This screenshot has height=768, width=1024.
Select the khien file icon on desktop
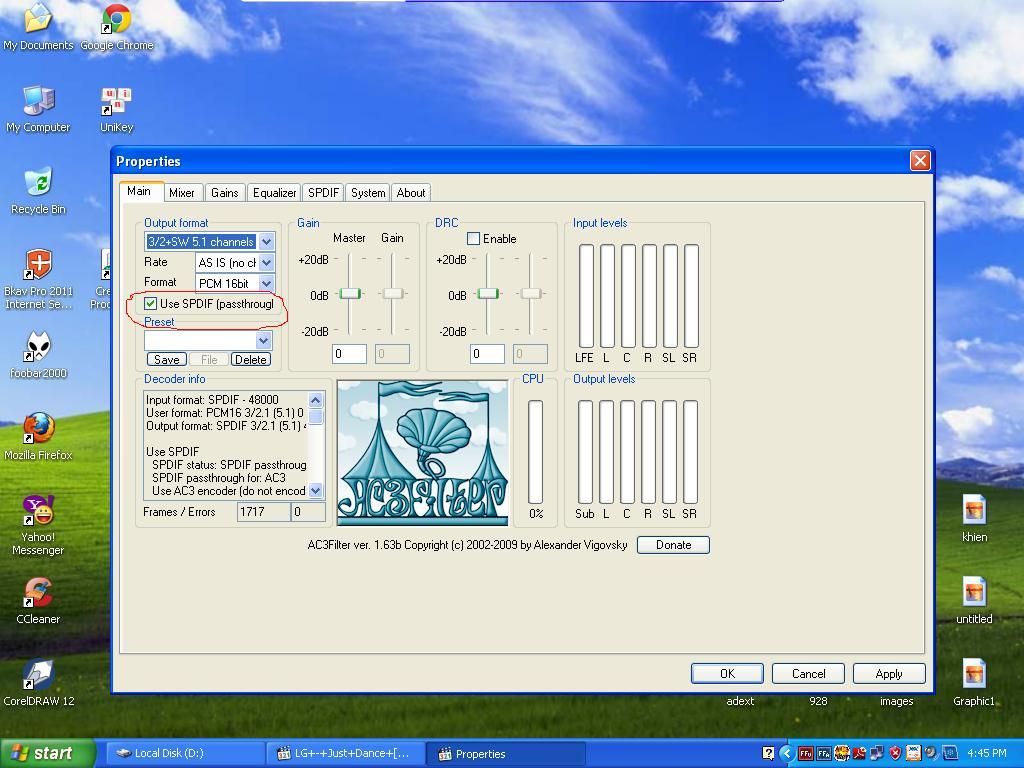click(x=974, y=519)
